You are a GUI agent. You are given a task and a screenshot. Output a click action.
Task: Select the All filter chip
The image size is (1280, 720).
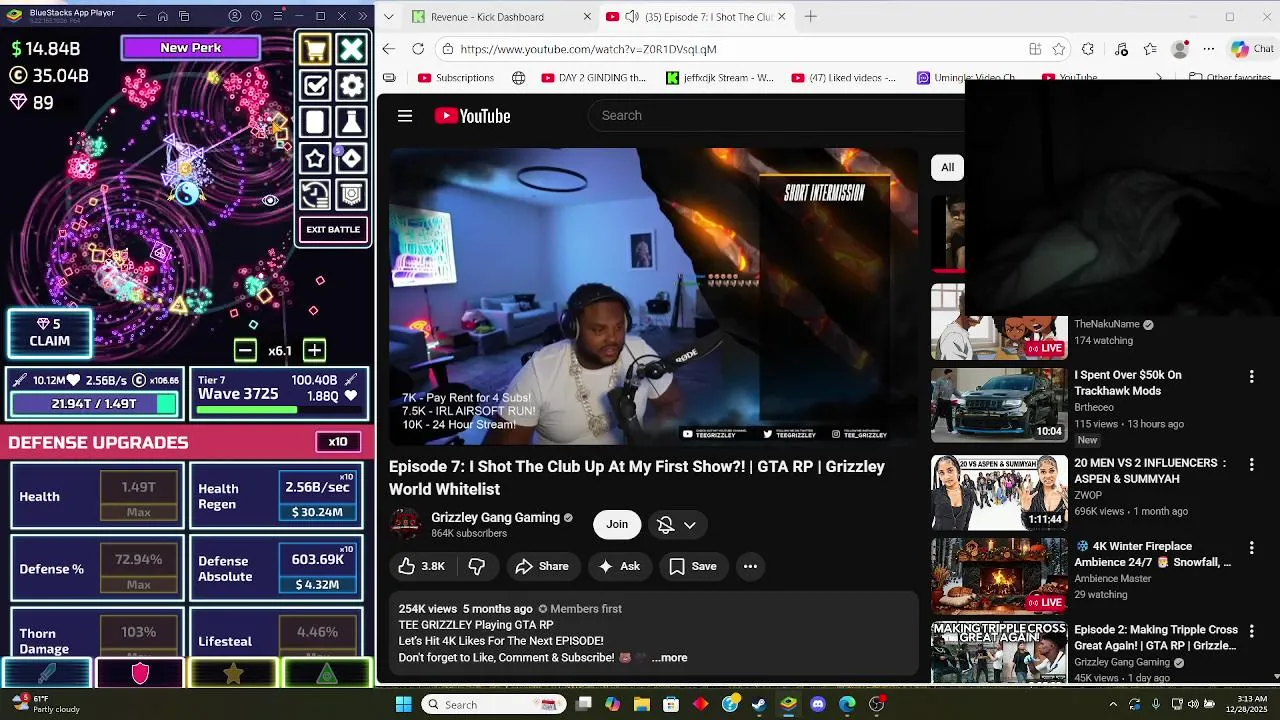[x=947, y=167]
